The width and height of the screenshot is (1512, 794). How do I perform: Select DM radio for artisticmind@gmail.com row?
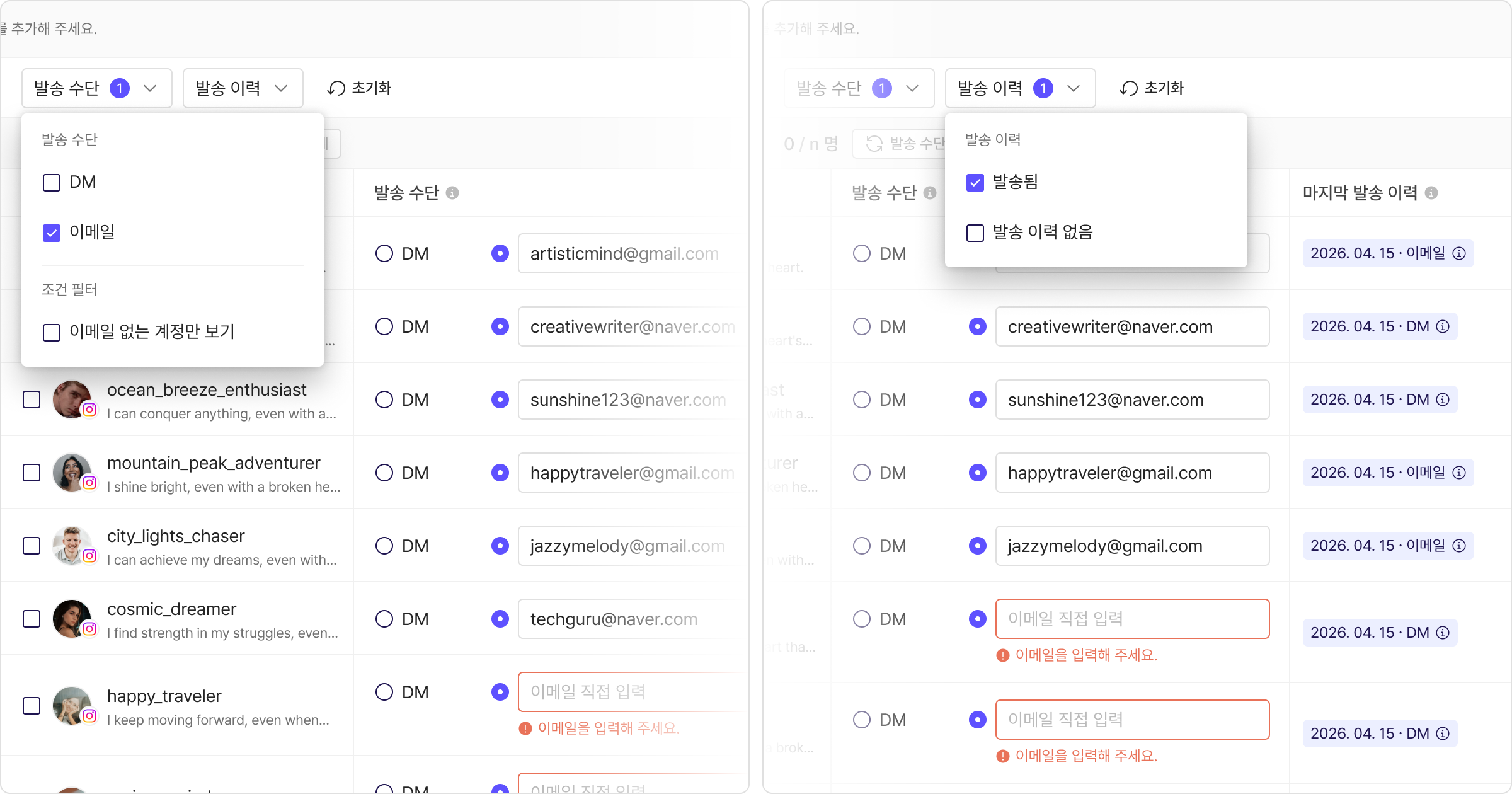pos(384,253)
